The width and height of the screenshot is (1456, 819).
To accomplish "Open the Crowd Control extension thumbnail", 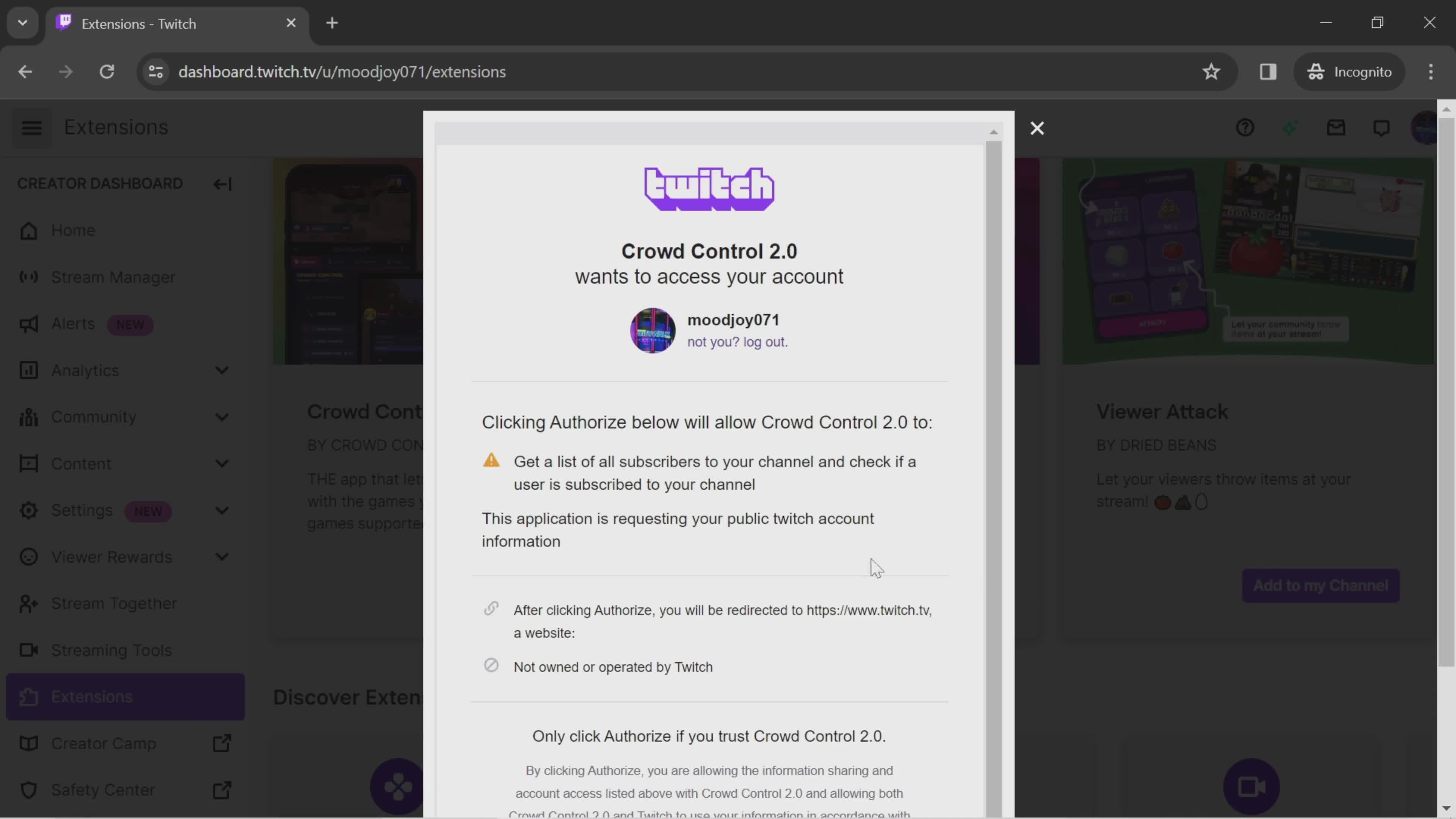I will point(348,261).
